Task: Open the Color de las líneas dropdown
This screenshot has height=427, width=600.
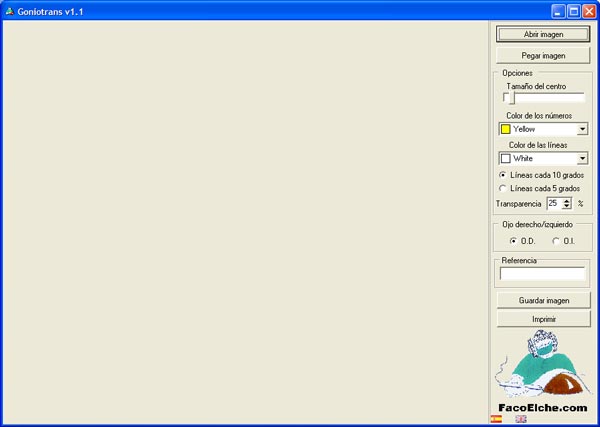Action: pos(582,158)
